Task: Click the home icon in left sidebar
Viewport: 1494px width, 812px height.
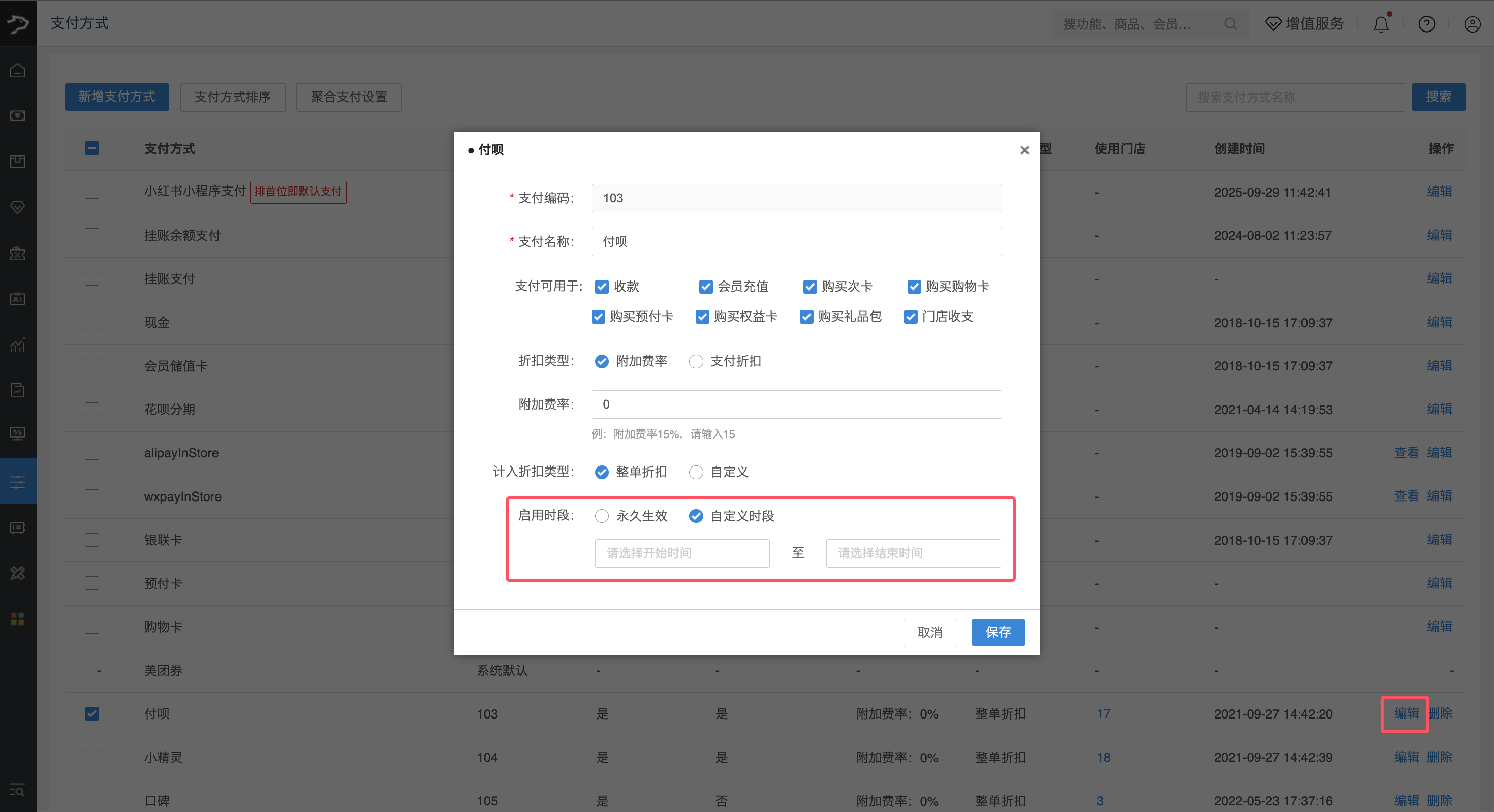Action: tap(17, 70)
